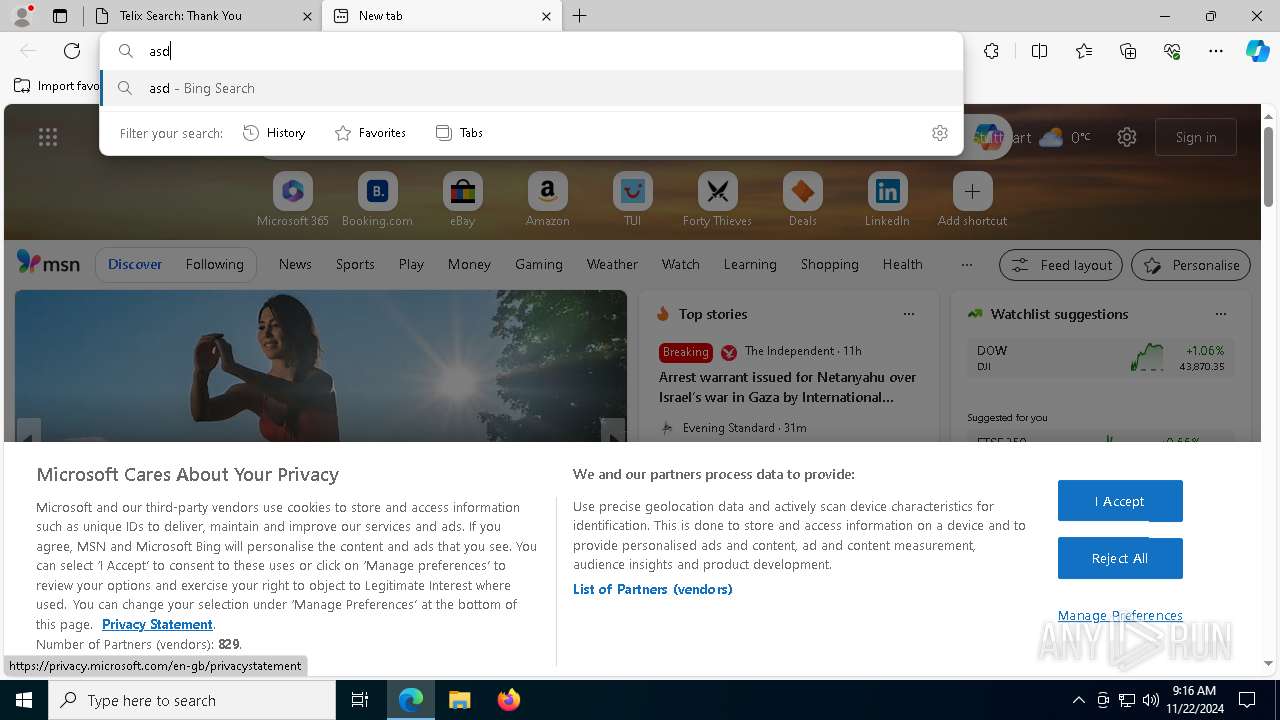
Task: Show hidden tray icons chevron
Action: [1079, 700]
